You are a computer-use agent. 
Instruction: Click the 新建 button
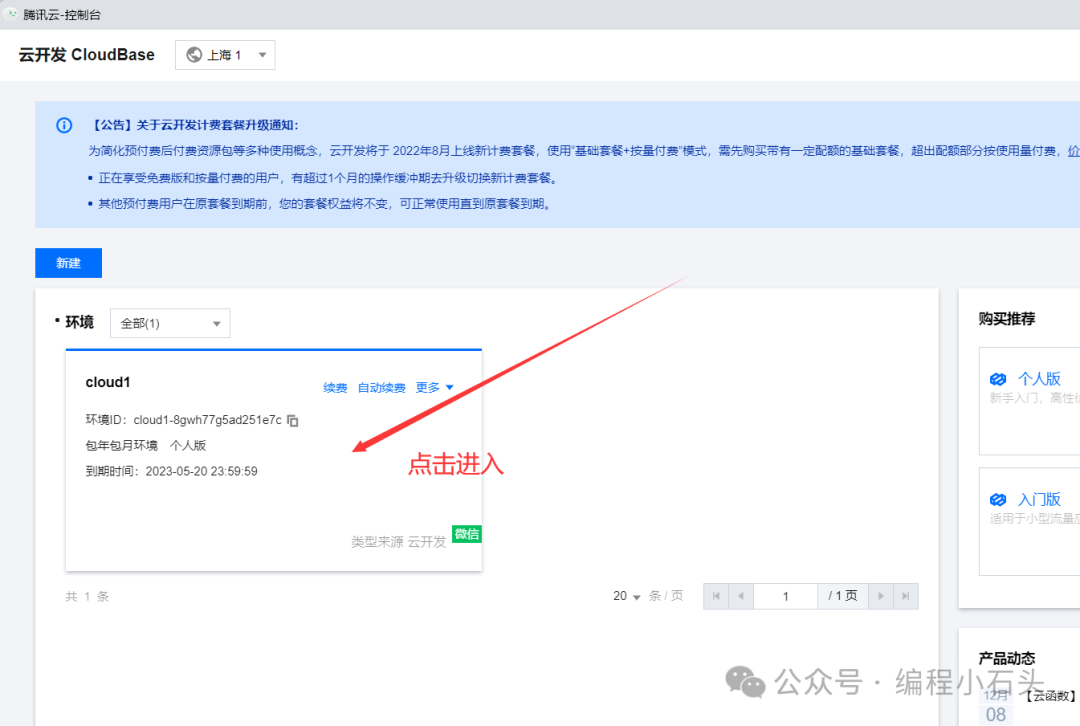(68, 263)
